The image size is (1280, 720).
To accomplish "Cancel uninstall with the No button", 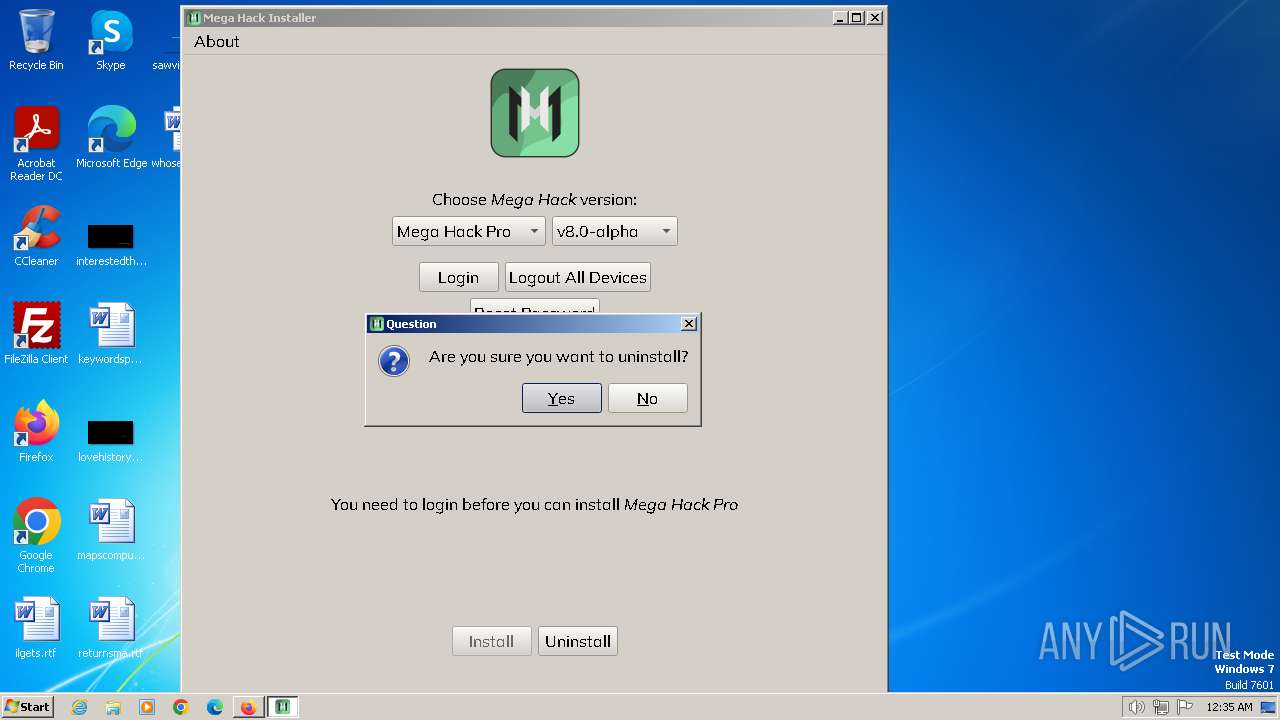I will (x=648, y=398).
